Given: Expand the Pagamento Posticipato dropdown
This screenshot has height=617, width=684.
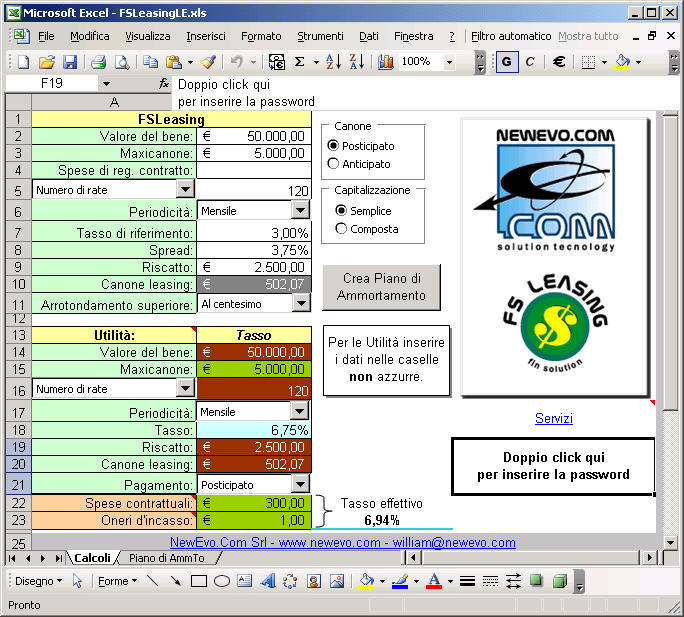Looking at the screenshot, I should click(301, 484).
